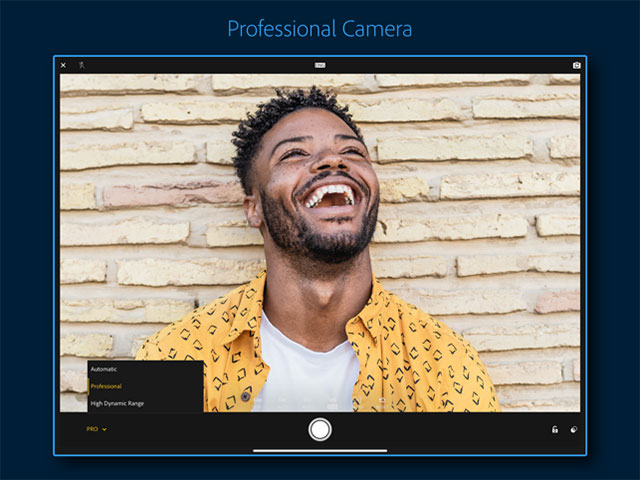640x480 pixels.
Task: Switch cameras with the top-right camera icon
Action: (576, 65)
